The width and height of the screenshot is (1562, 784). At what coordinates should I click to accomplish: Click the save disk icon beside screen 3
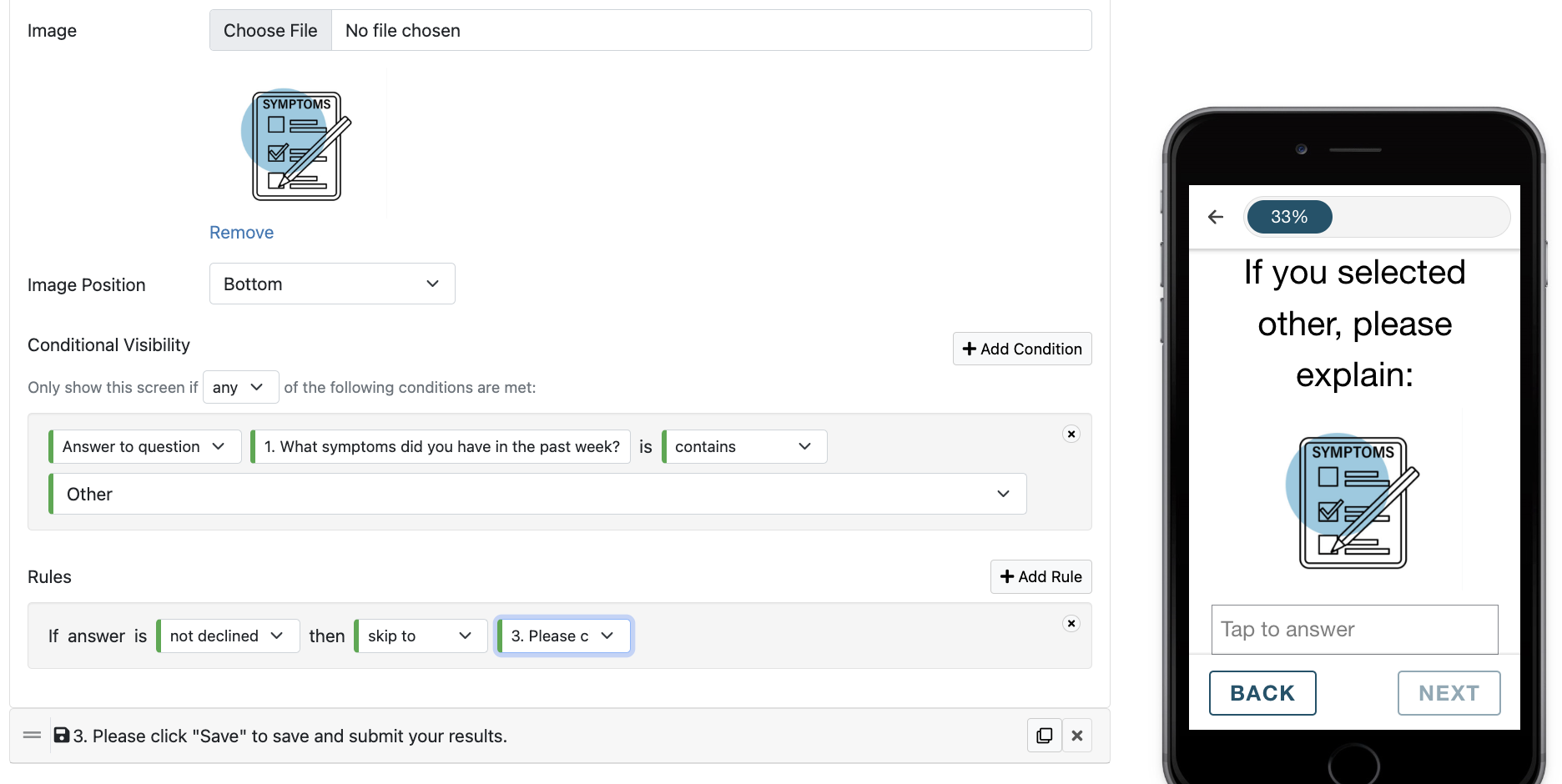pyautogui.click(x=62, y=735)
